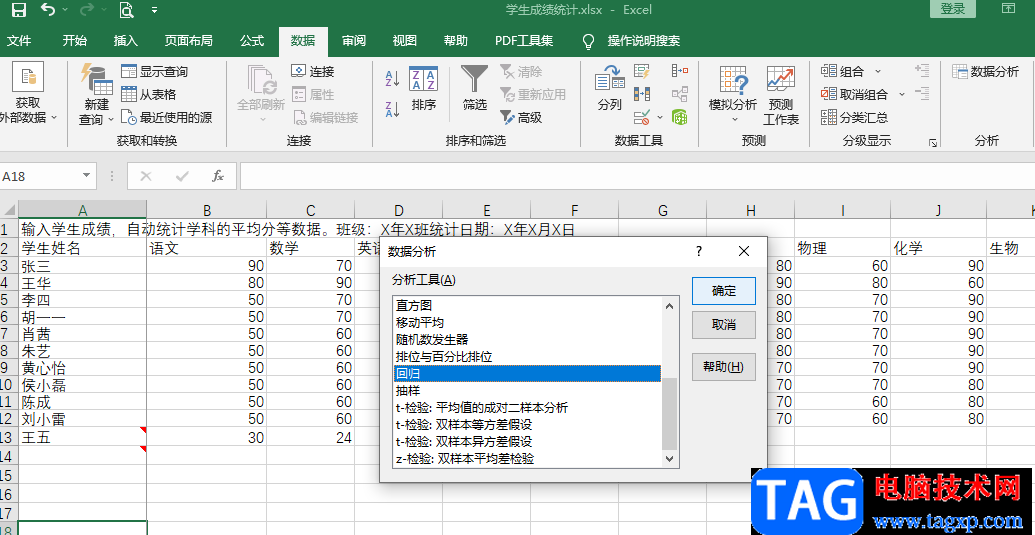The width and height of the screenshot is (1035, 535).
Task: Click Remove Duplicates icon in 数据工具
Action: click(x=642, y=94)
